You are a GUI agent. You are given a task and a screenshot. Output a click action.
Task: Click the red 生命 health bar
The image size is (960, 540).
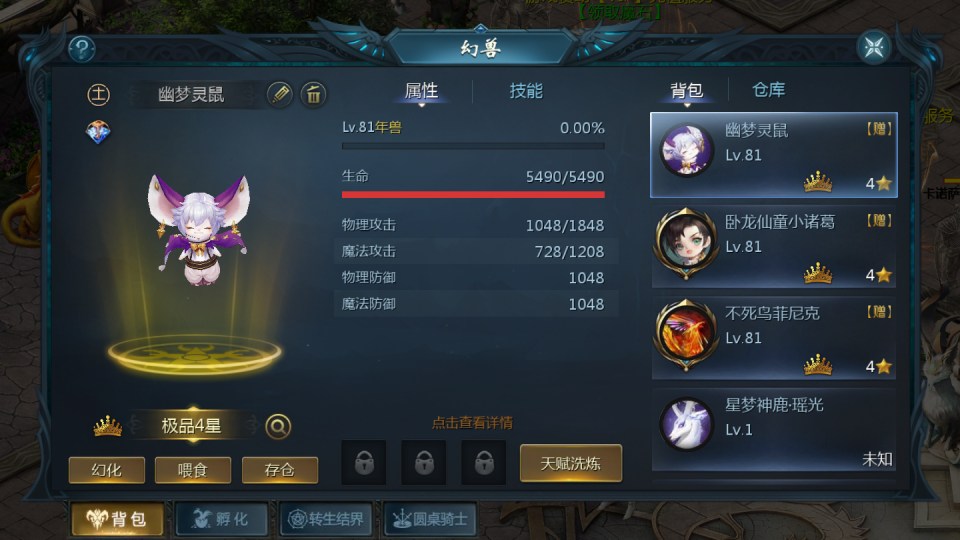point(473,195)
